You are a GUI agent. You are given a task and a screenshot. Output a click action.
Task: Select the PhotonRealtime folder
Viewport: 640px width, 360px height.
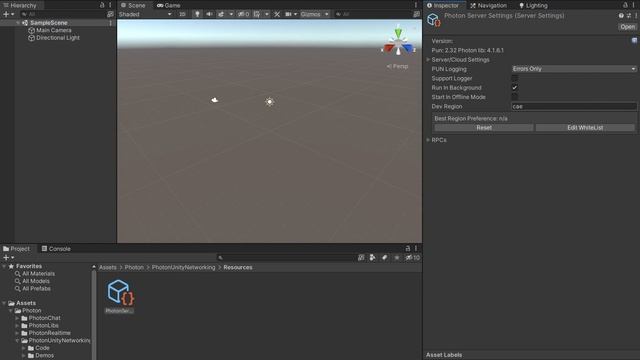(x=49, y=333)
